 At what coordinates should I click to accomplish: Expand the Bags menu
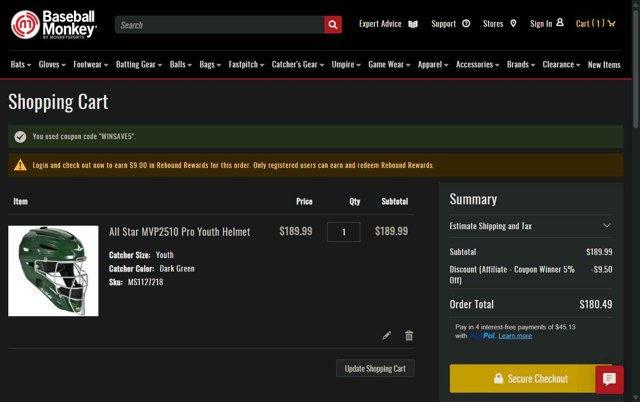210,64
